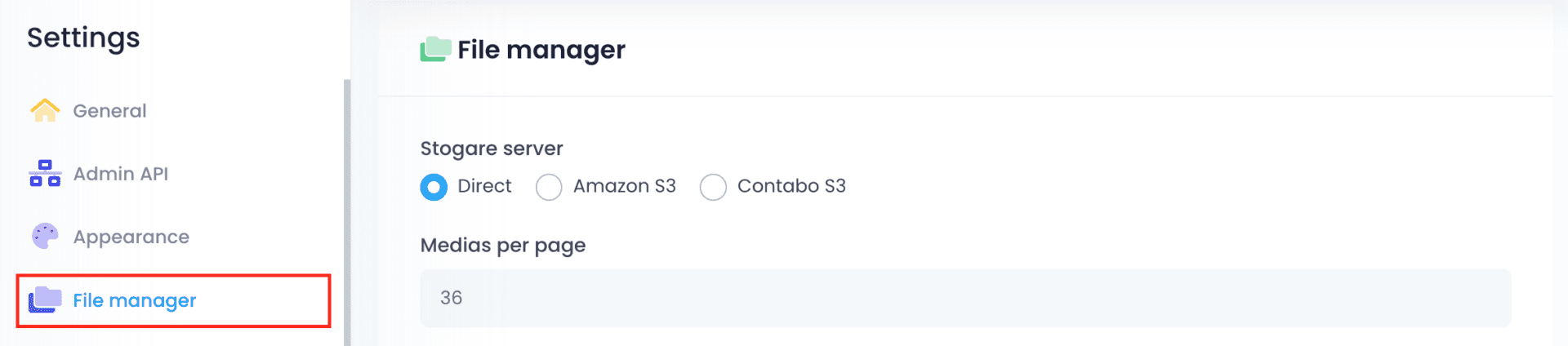Click the Admin API network icon
1568x346 pixels.
[45, 174]
